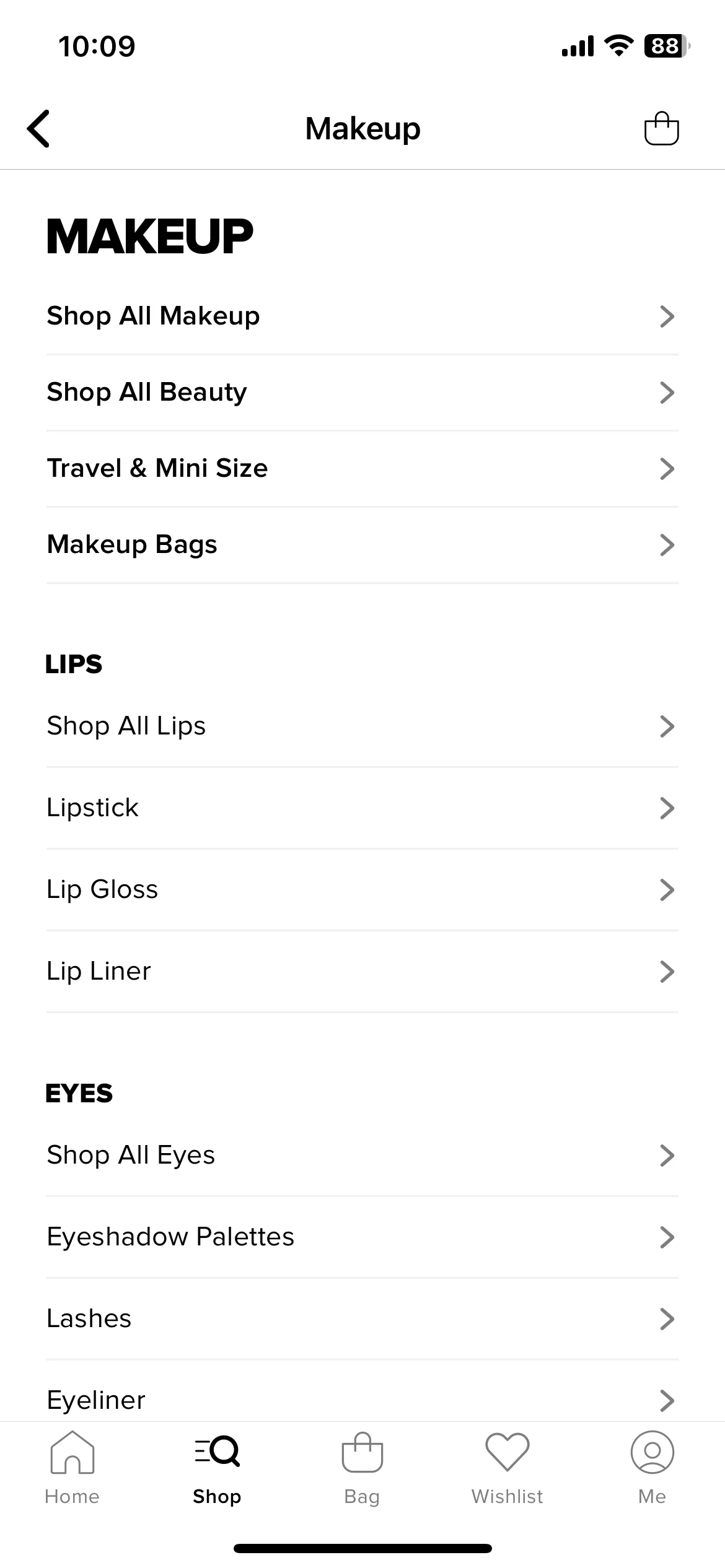Image resolution: width=725 pixels, height=1568 pixels.
Task: Open the Bag tab in bottom bar
Action: (x=362, y=1468)
